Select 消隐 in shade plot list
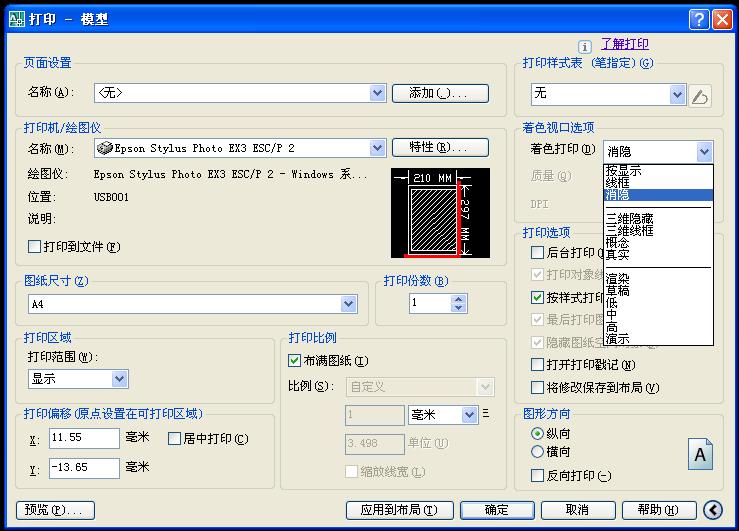739x531 pixels. pyautogui.click(x=658, y=195)
